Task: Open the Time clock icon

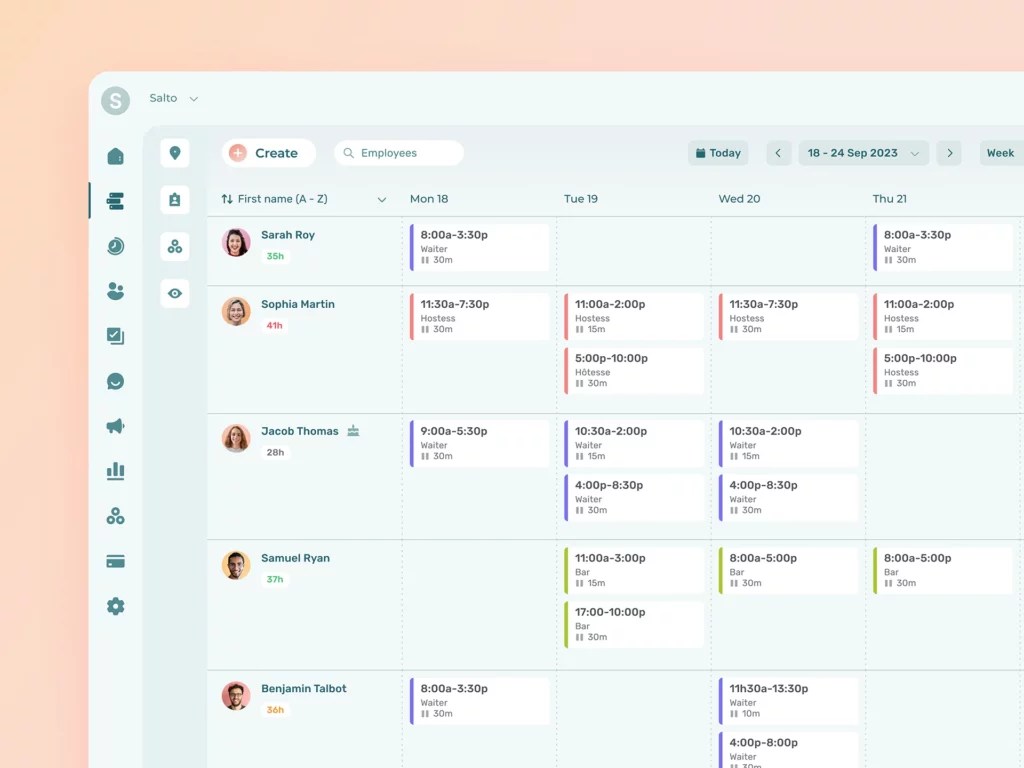Action: (x=115, y=246)
